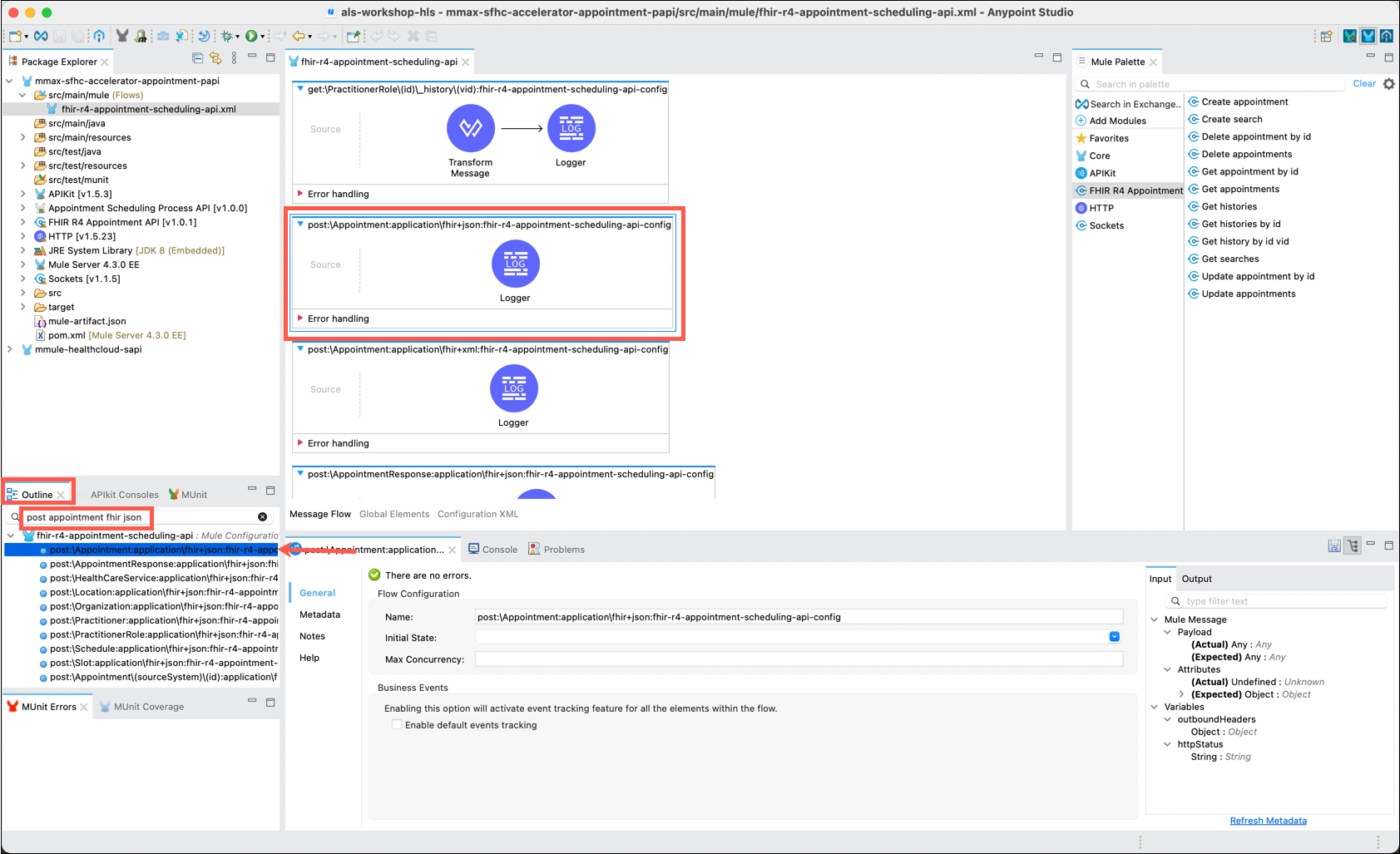Collapse the Variables metadata node
The height and width of the screenshot is (854, 1400).
pyautogui.click(x=1155, y=707)
